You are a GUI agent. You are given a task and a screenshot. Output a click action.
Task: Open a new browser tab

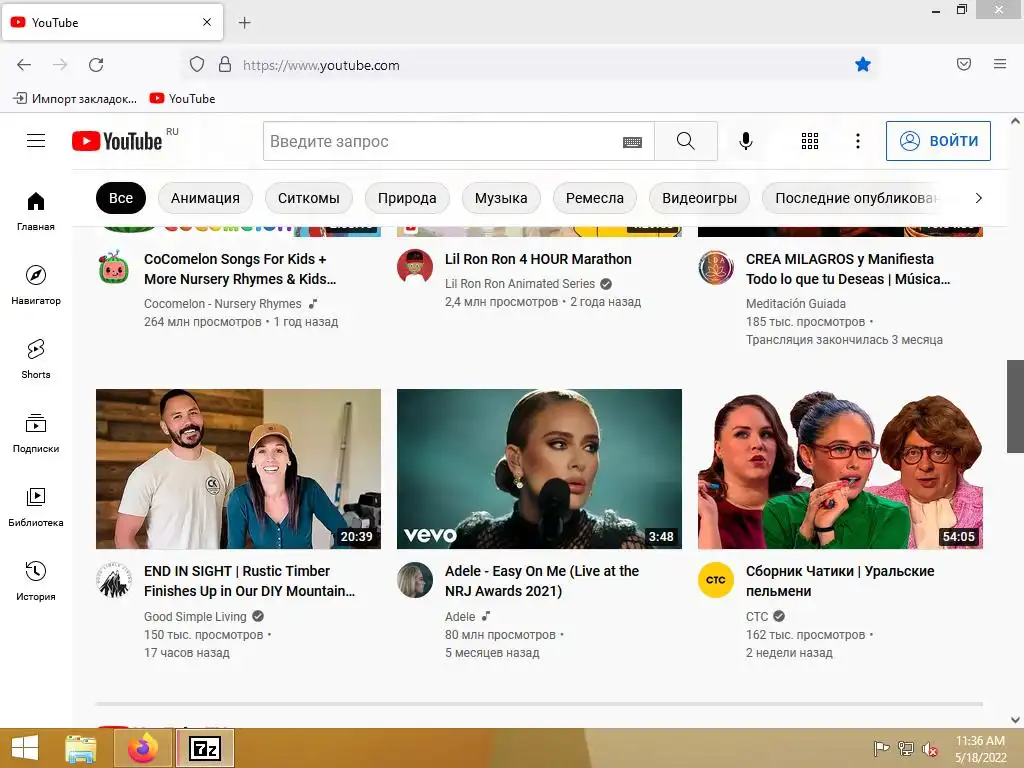click(244, 23)
